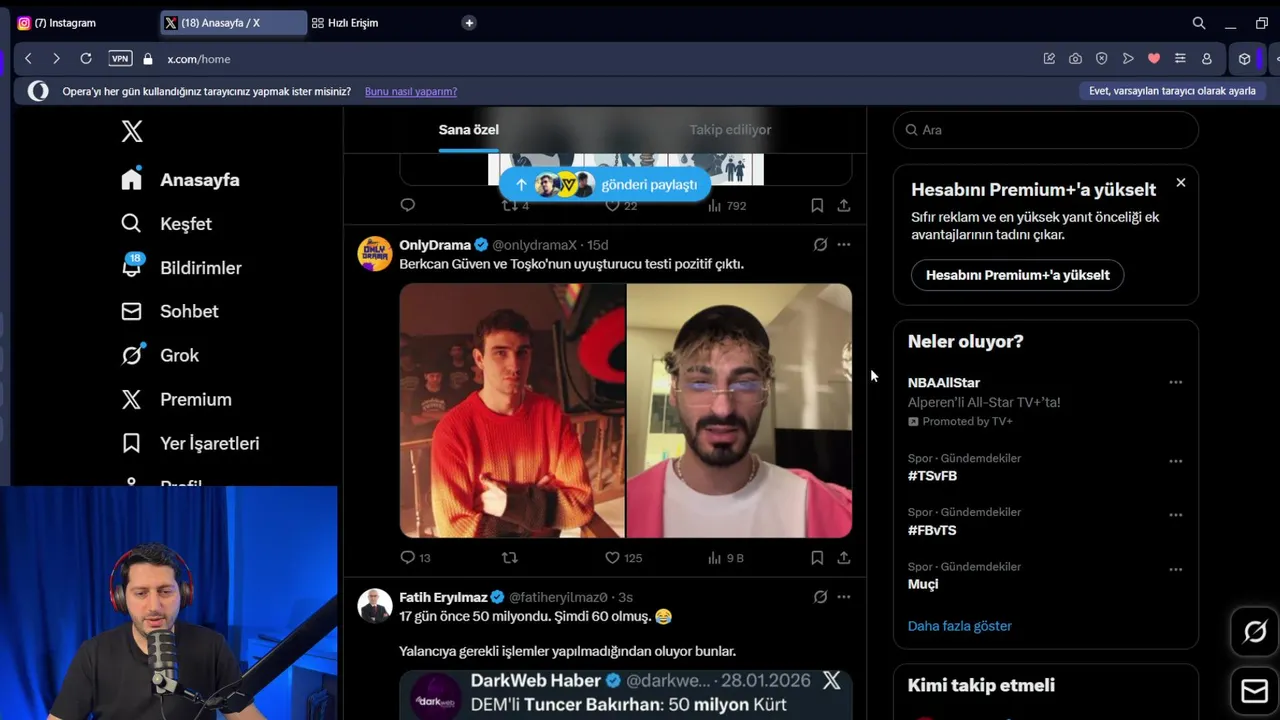Viewport: 1280px width, 720px height.
Task: Open the right photo of OnlyDrama post
Action: point(739,411)
